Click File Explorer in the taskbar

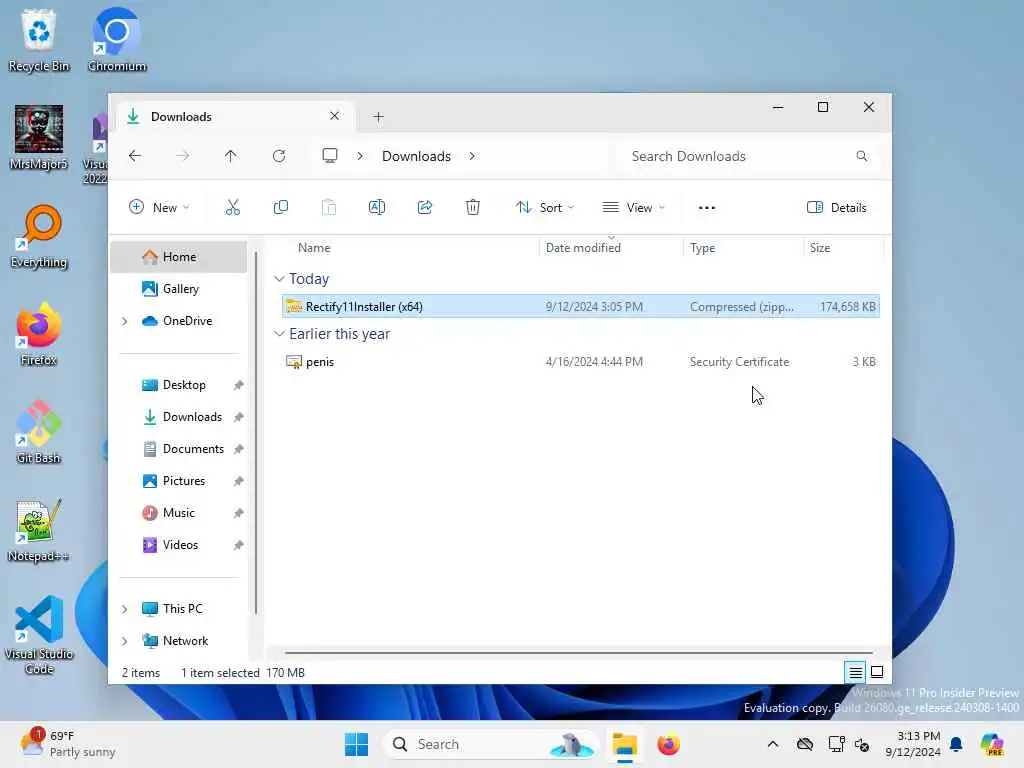(624, 744)
